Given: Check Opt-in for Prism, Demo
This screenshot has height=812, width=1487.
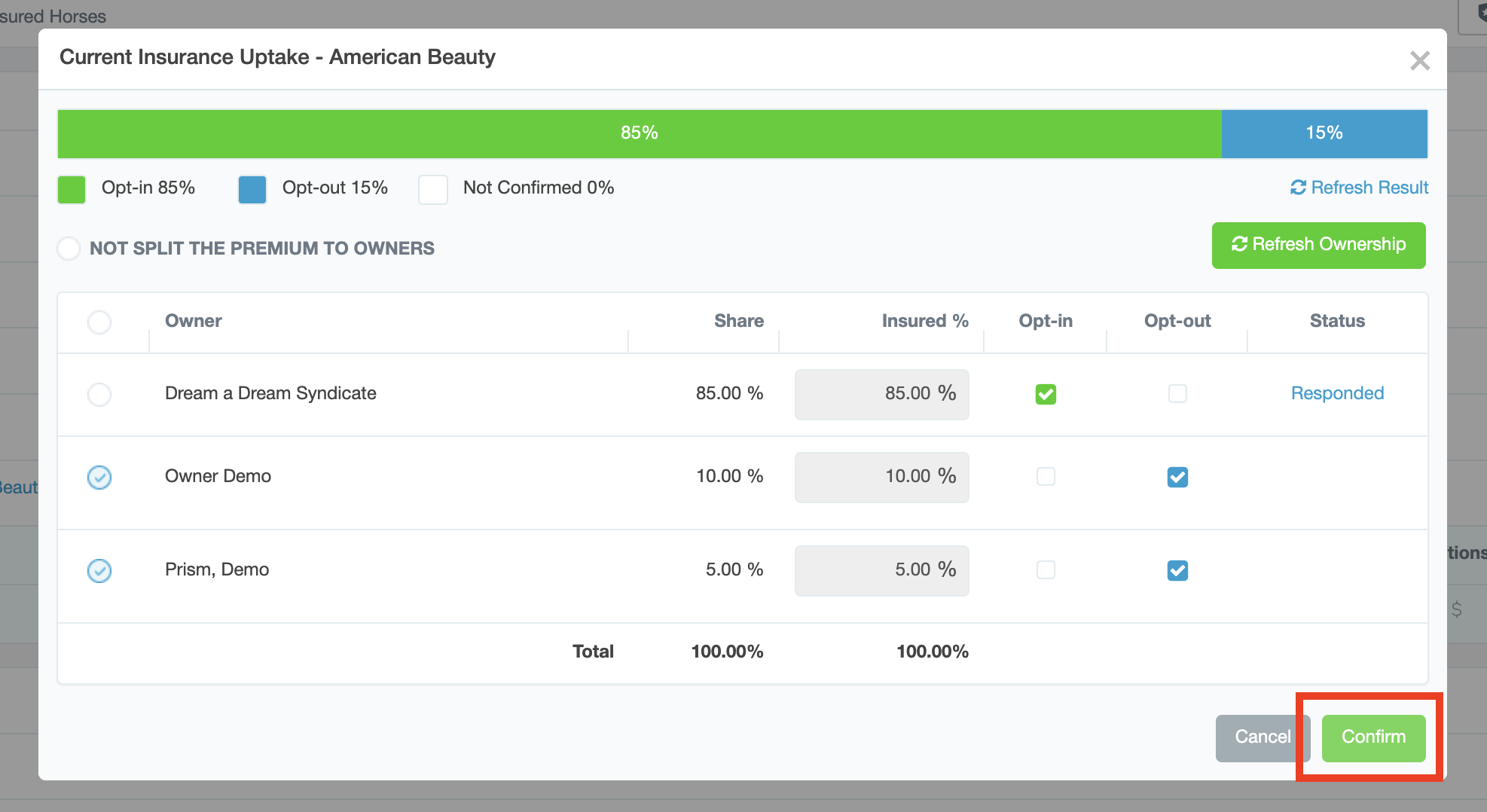Looking at the screenshot, I should point(1046,569).
